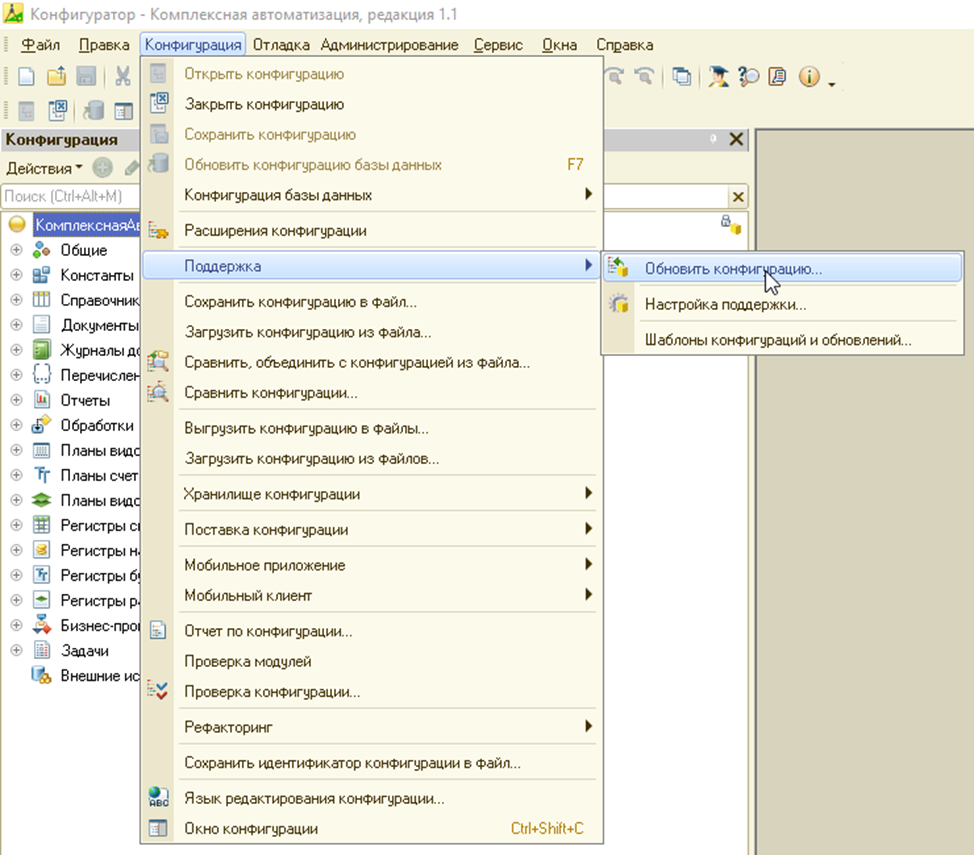The height and width of the screenshot is (855, 974).
Task: Click the About info icon in toolbar
Action: [x=809, y=77]
